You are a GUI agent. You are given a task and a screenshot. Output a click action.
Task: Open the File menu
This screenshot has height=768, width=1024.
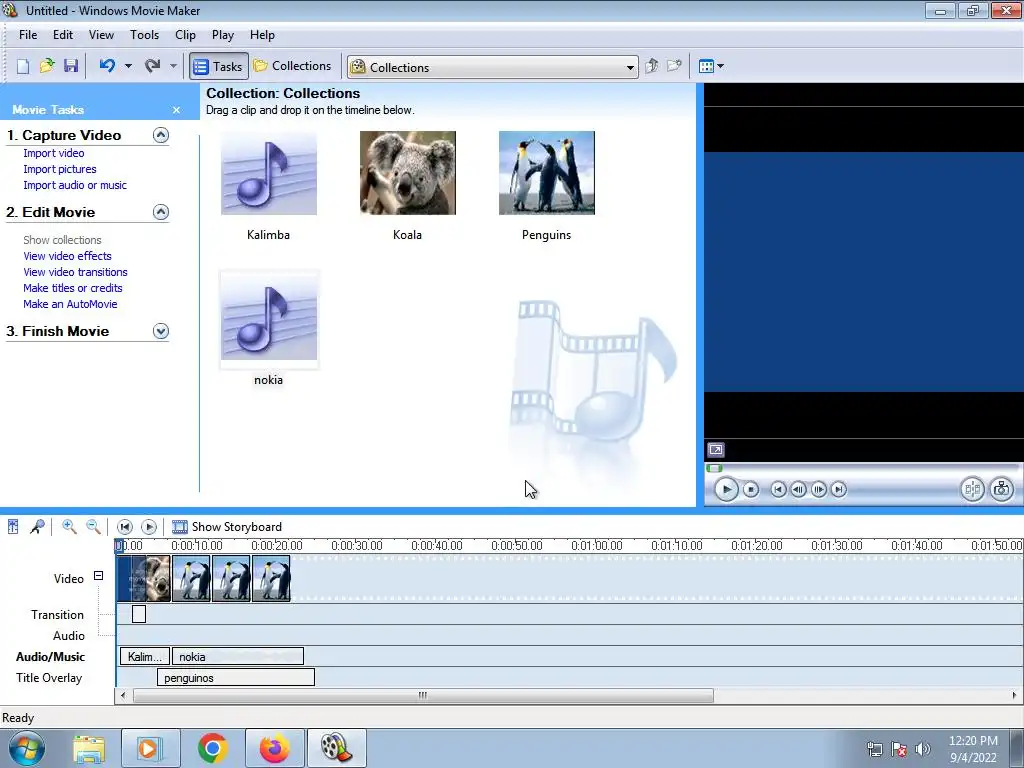pos(28,35)
